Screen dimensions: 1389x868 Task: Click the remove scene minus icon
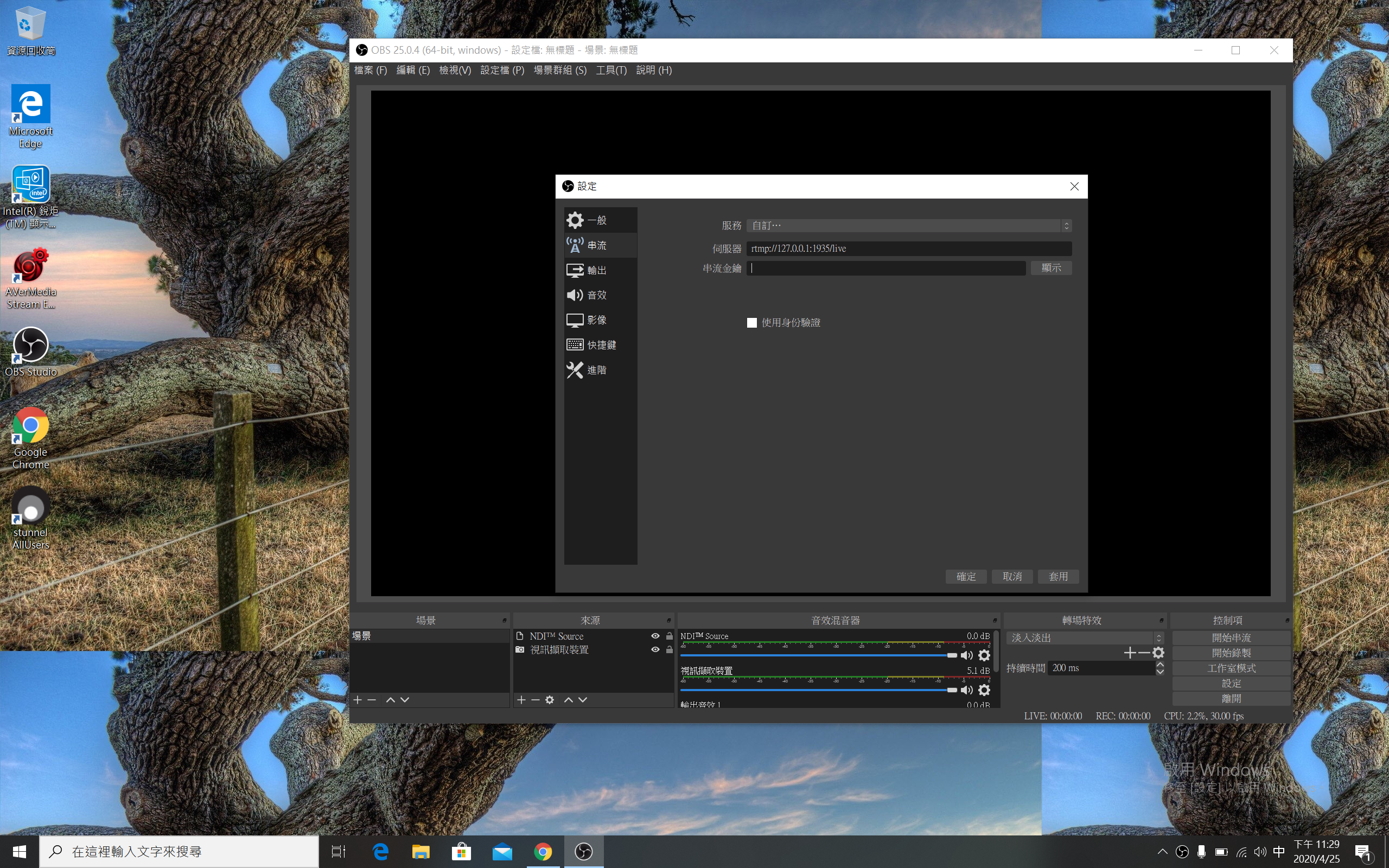[x=371, y=700]
